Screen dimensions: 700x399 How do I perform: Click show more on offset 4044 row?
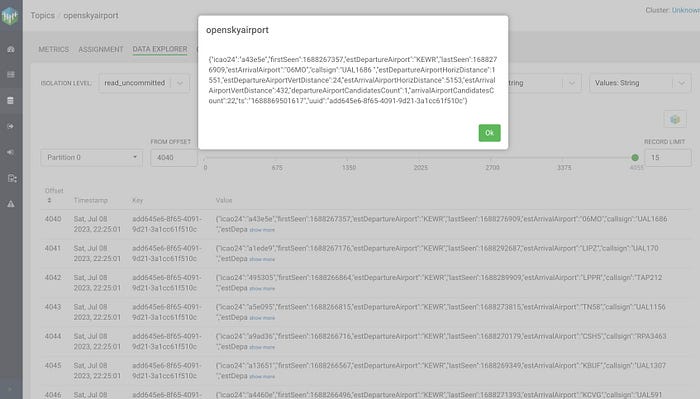click(262, 347)
